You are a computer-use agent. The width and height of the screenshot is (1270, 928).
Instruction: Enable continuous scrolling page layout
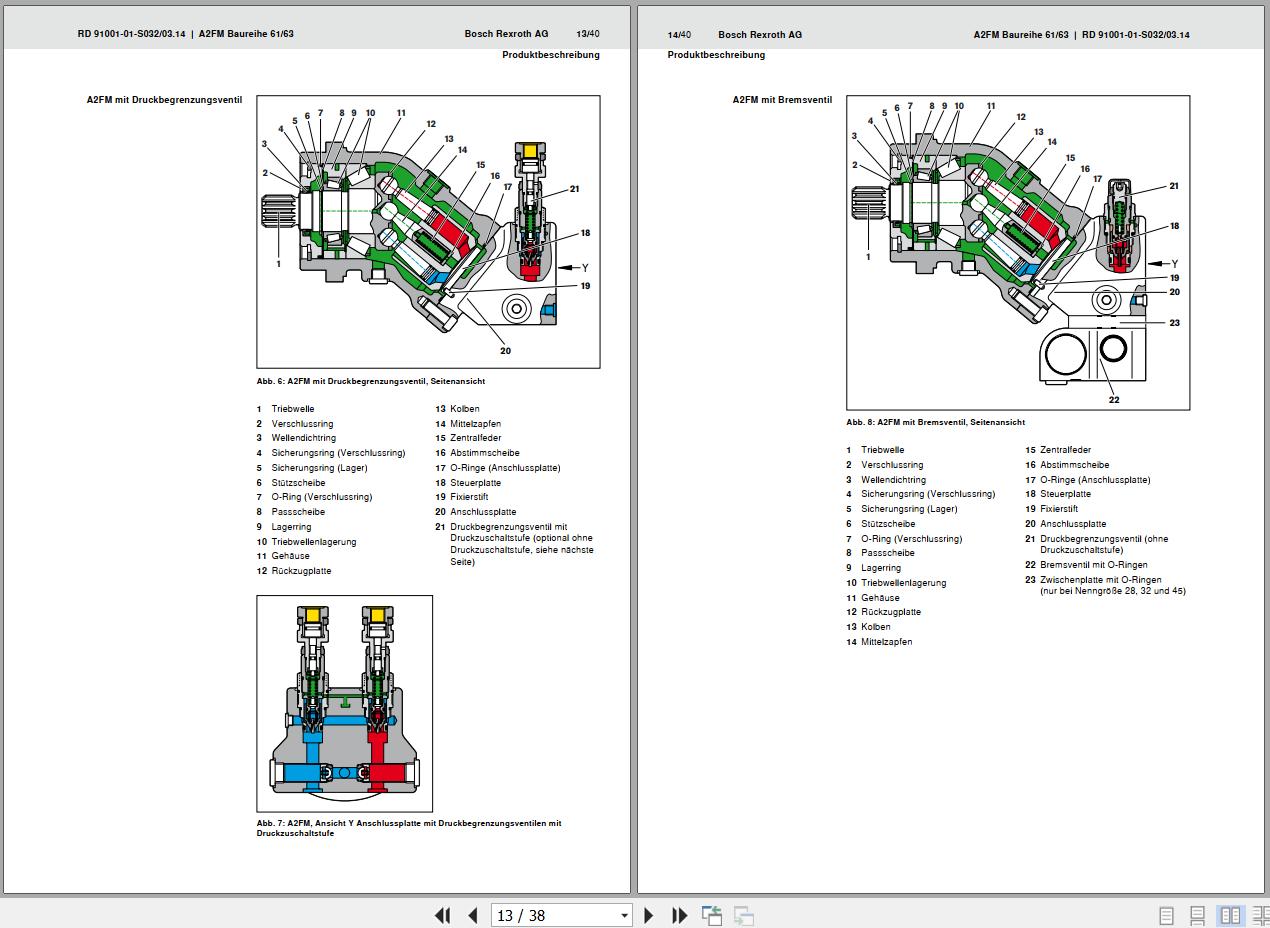click(x=1197, y=915)
